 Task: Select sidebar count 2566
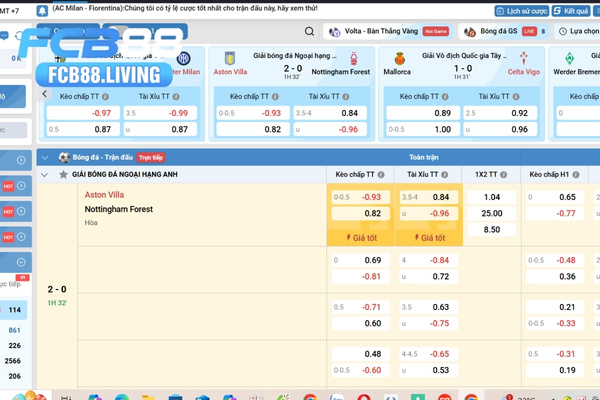point(13,361)
